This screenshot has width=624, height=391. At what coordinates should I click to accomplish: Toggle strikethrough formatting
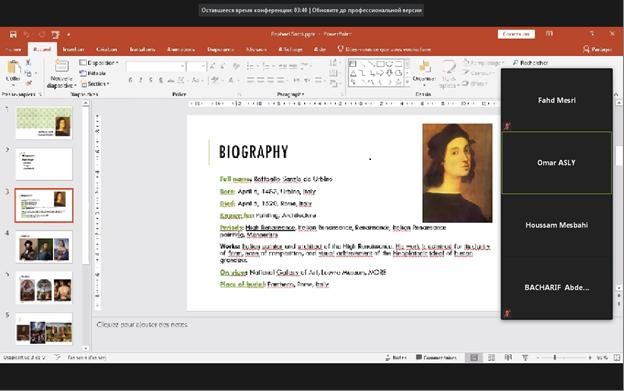click(171, 80)
